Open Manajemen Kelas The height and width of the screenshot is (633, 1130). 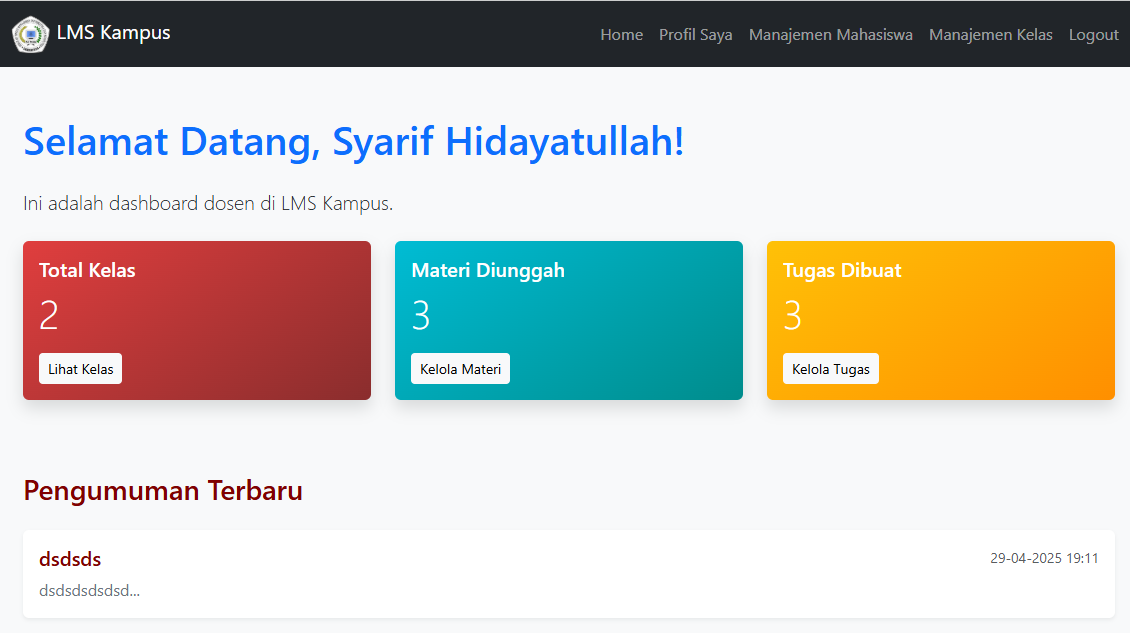[990, 34]
